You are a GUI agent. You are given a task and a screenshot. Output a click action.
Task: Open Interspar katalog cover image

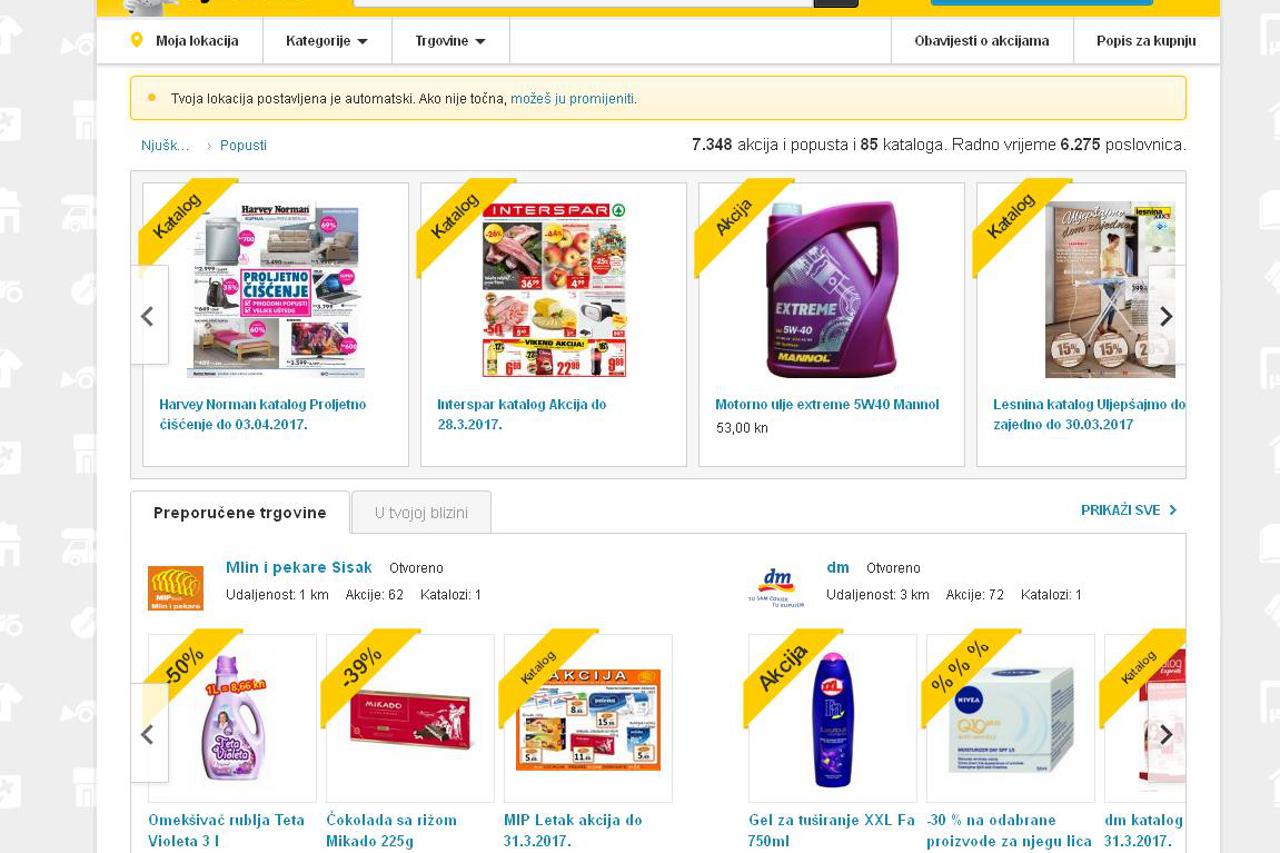coord(554,290)
